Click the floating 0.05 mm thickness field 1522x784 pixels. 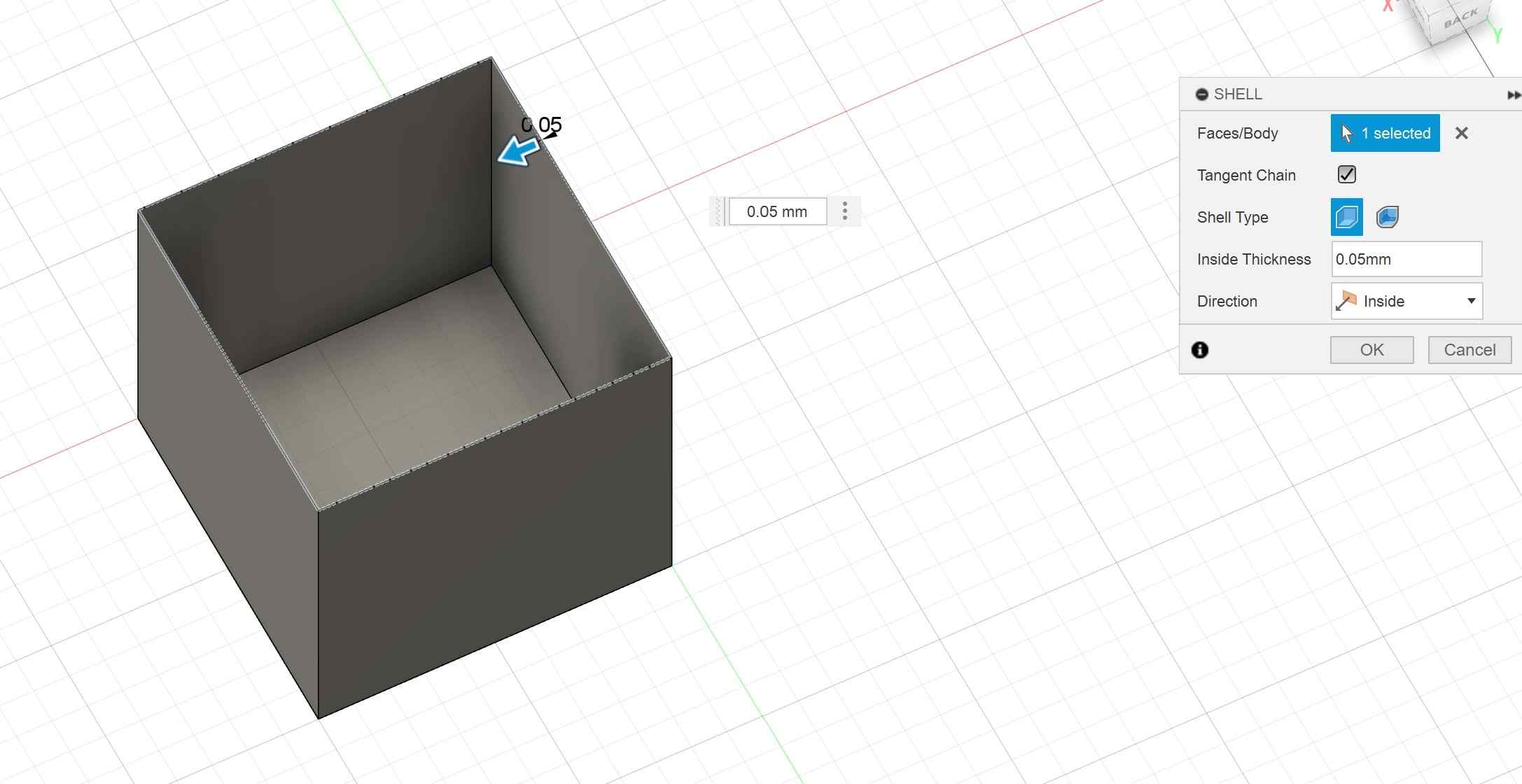(777, 211)
